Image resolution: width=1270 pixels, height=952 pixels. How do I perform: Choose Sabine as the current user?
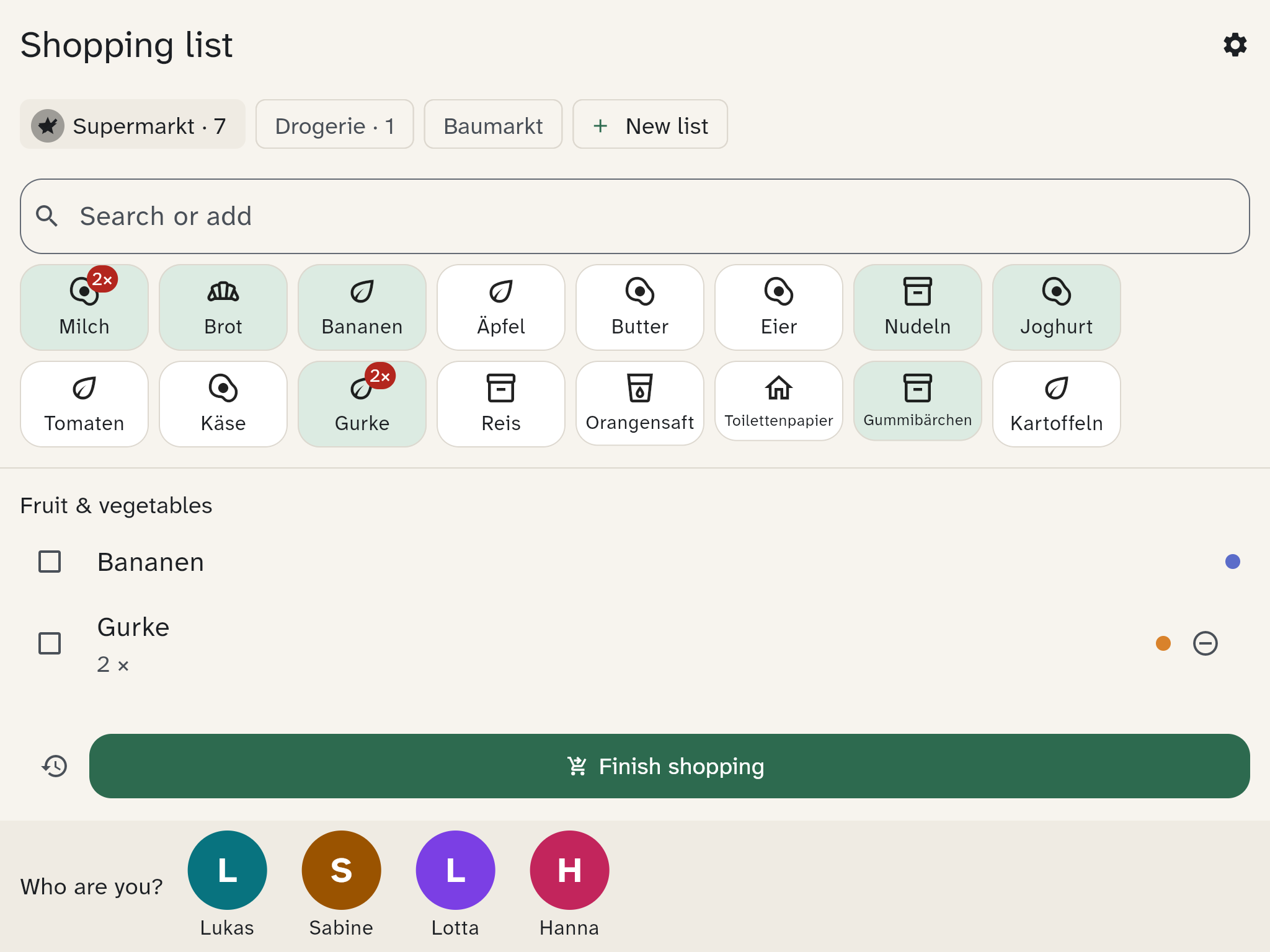[x=341, y=884]
